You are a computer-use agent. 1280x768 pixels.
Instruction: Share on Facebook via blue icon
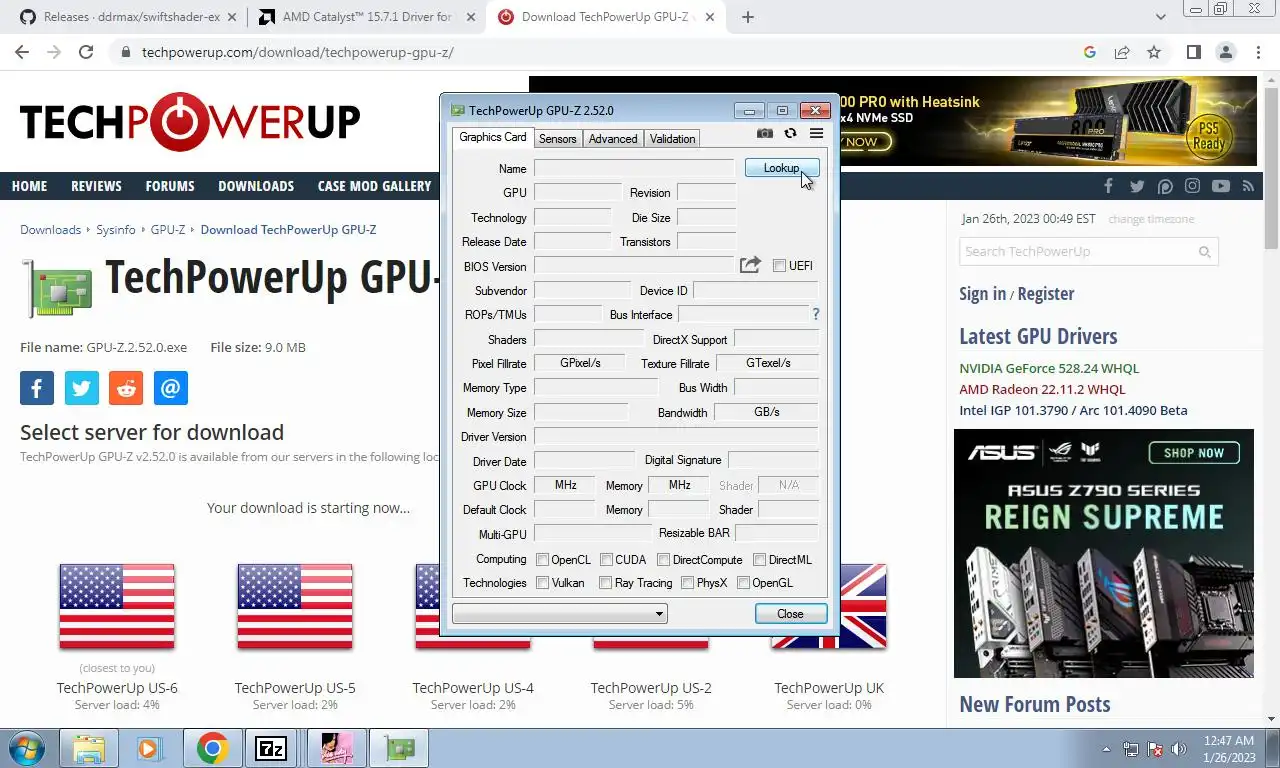click(x=37, y=388)
